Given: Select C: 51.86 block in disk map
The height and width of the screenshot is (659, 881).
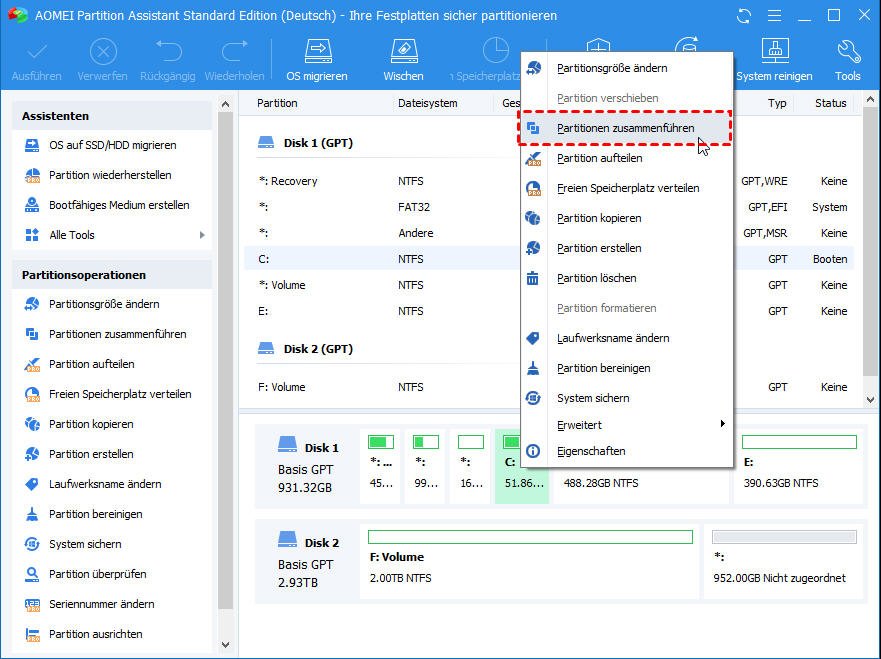Looking at the screenshot, I should coord(522,466).
